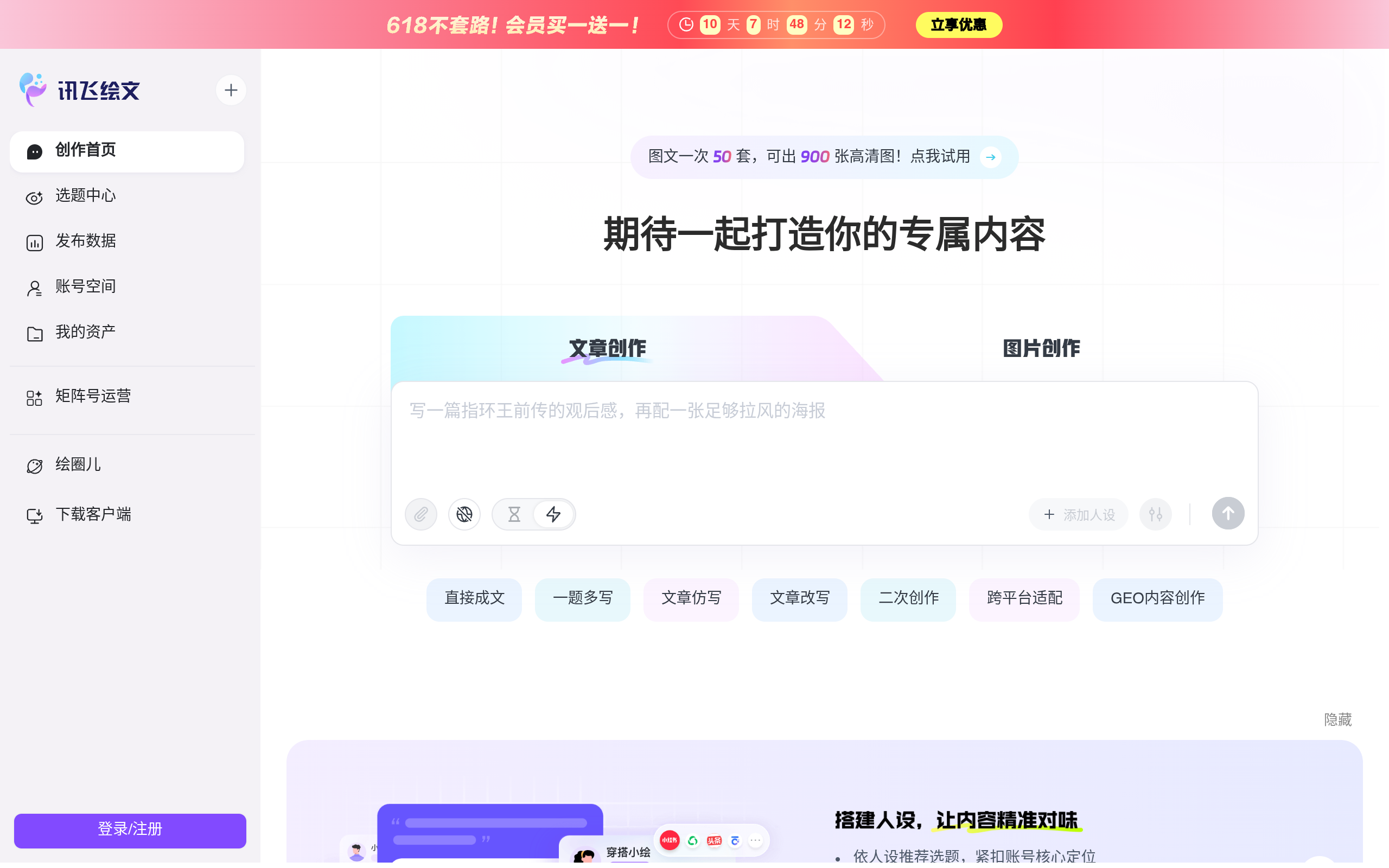1389x868 pixels.
Task: Click the 依人设推荐选题 bullet text
Action: pyautogui.click(x=974, y=856)
